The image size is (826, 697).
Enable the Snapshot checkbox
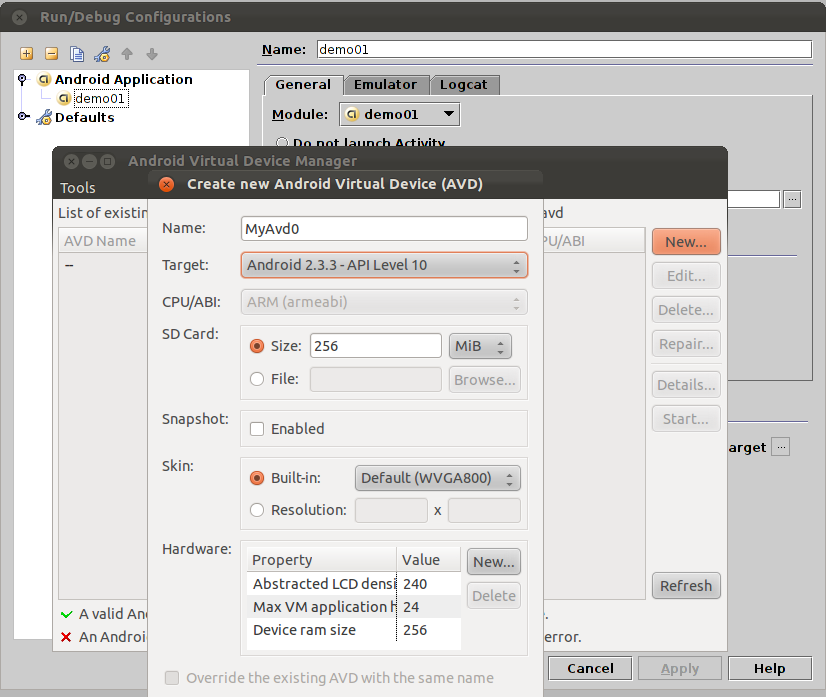click(x=257, y=429)
